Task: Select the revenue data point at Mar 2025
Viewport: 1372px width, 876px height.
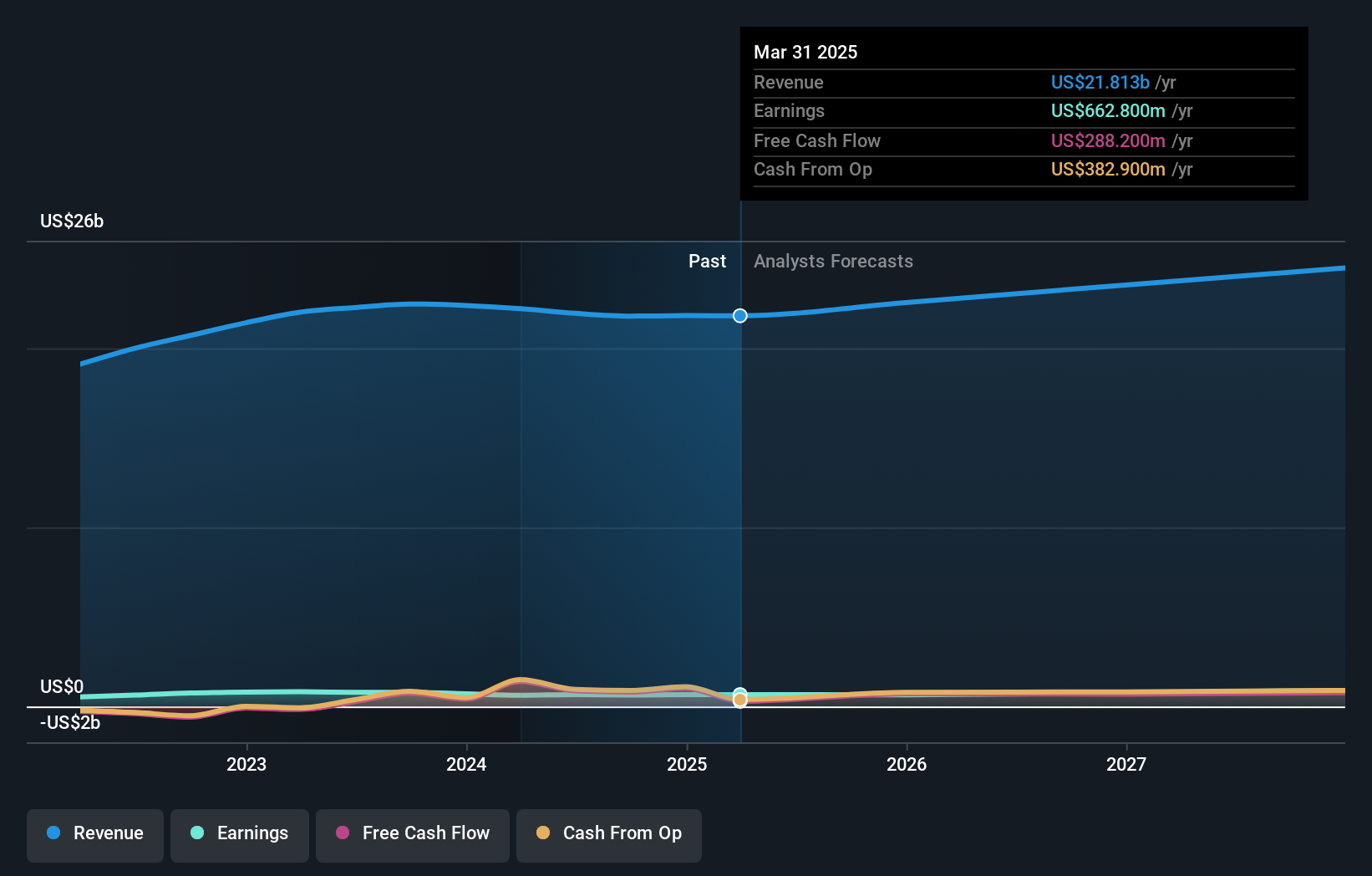Action: [x=740, y=315]
